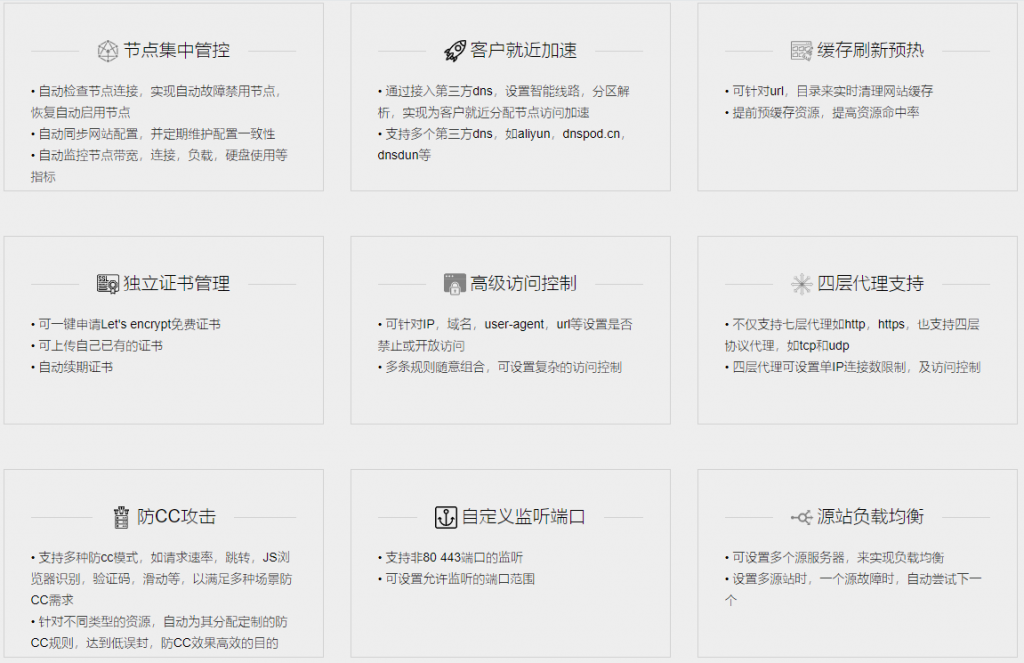Select the 独立证书管理 heading
Viewport: 1024px width, 663px height.
[x=176, y=283]
